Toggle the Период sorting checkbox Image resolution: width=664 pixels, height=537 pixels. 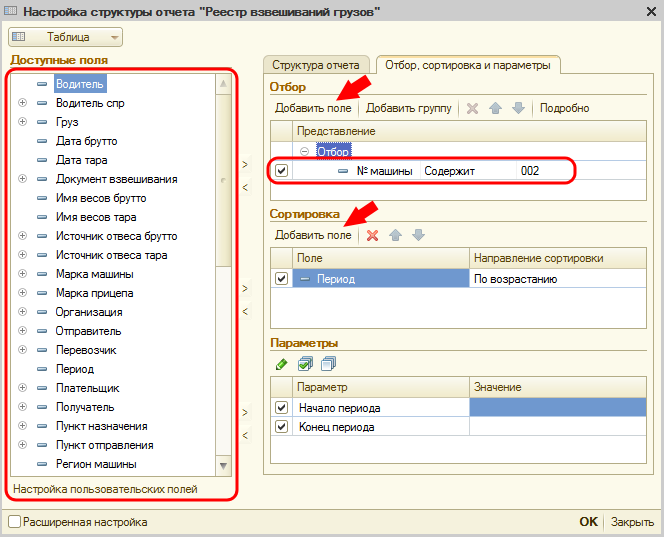point(282,279)
